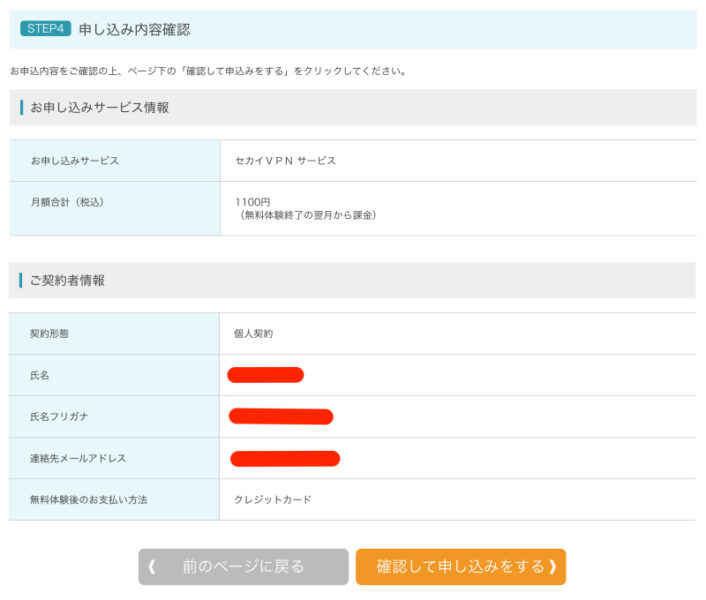Image resolution: width=706 pixels, height=600 pixels.
Task: Click the 無料体験後のお支払い方法 label cell
Action: [x=89, y=499]
